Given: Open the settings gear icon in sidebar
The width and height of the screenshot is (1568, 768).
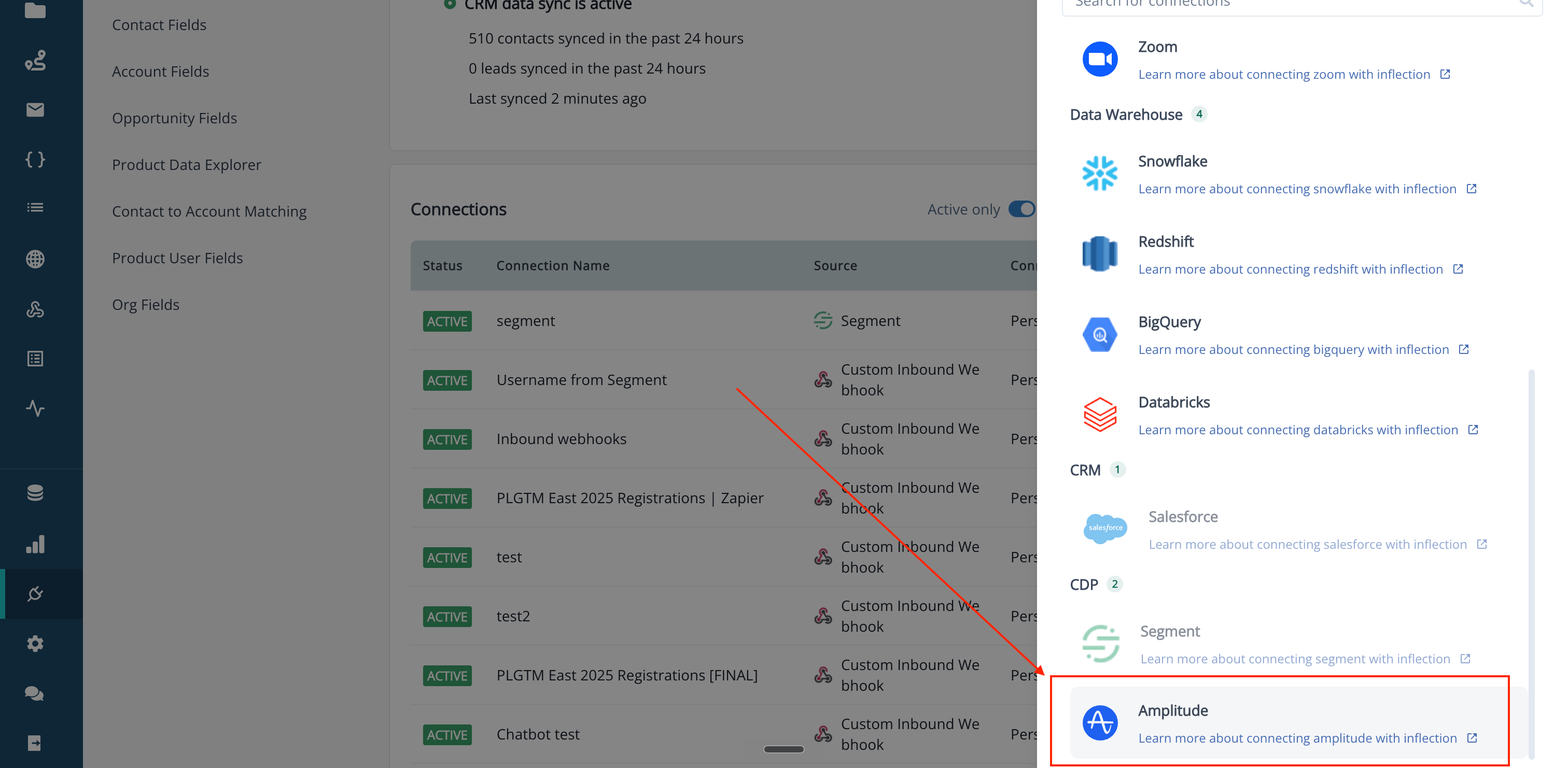Looking at the screenshot, I should [35, 643].
